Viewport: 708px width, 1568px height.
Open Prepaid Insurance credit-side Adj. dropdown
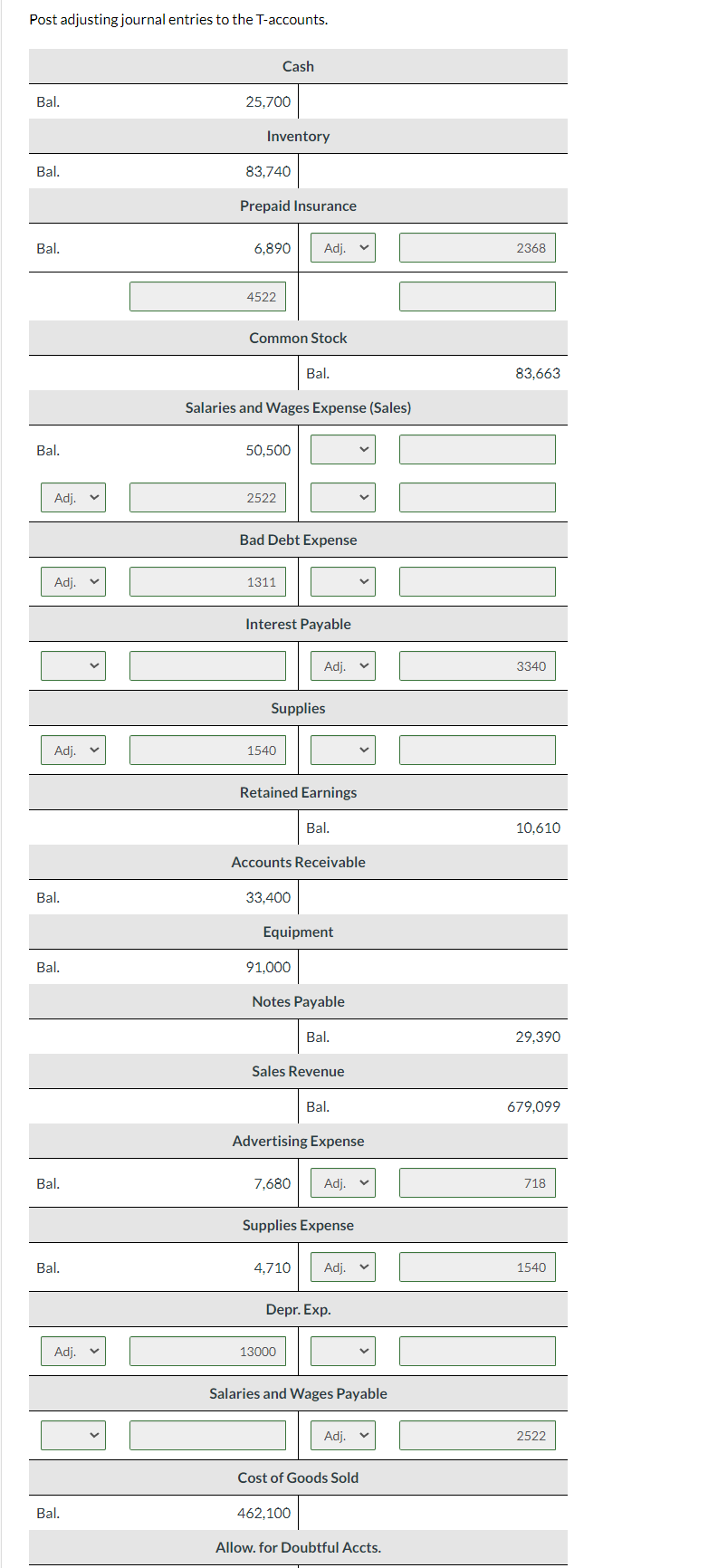(x=343, y=248)
